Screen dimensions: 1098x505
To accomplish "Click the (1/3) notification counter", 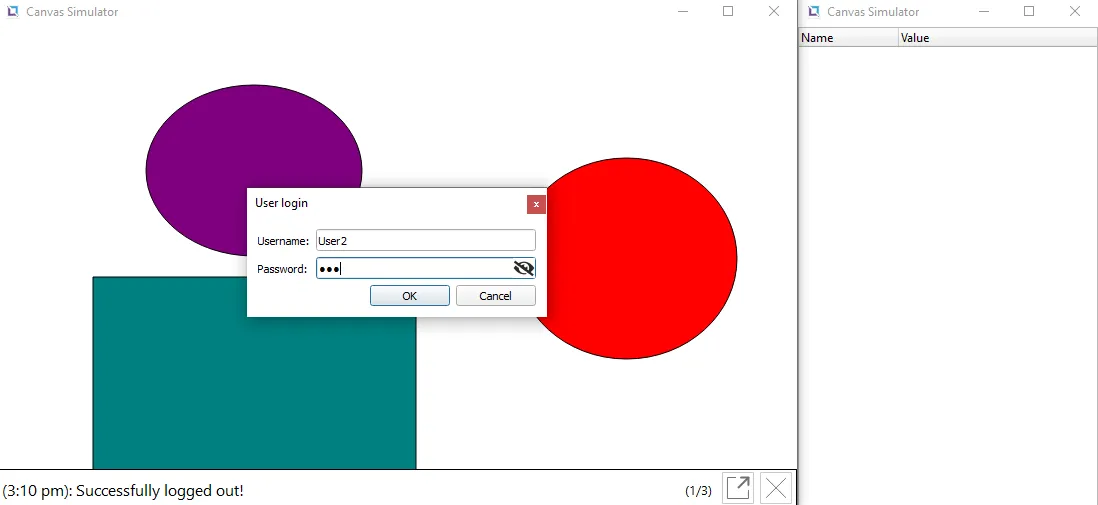I will tap(698, 491).
